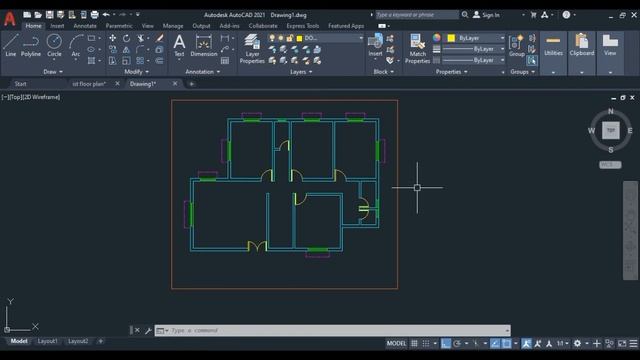Switch to the Manage ribbon tab

(x=173, y=26)
